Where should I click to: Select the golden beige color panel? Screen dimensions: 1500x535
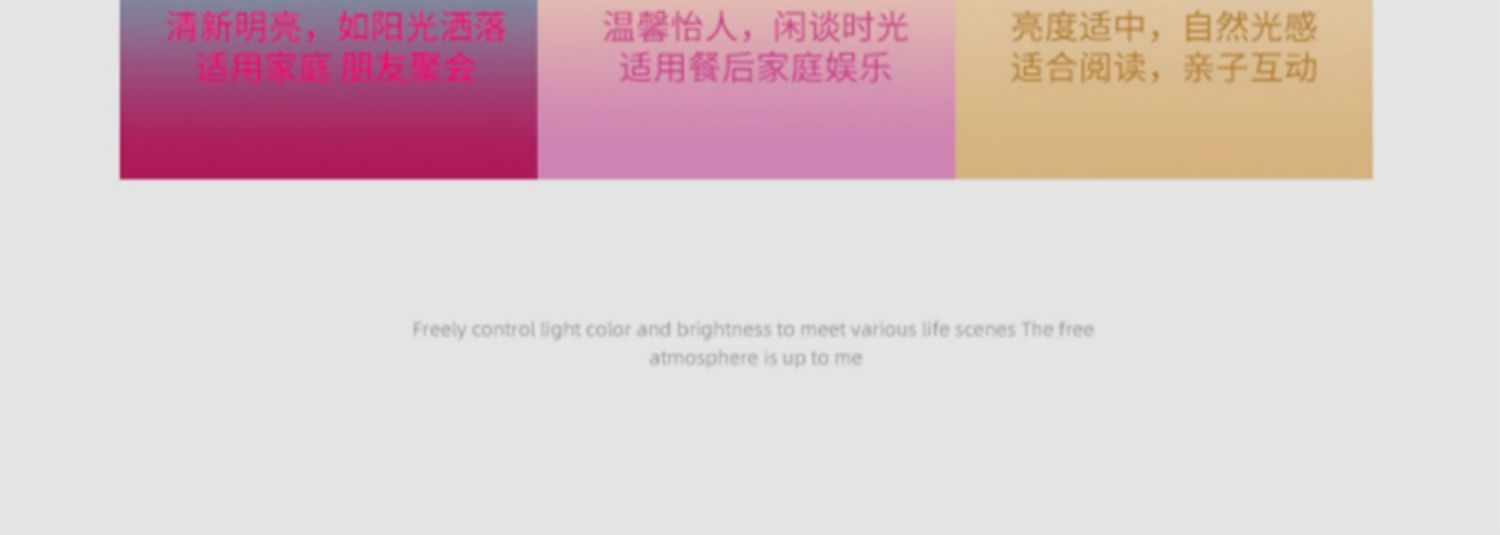pos(1164,90)
